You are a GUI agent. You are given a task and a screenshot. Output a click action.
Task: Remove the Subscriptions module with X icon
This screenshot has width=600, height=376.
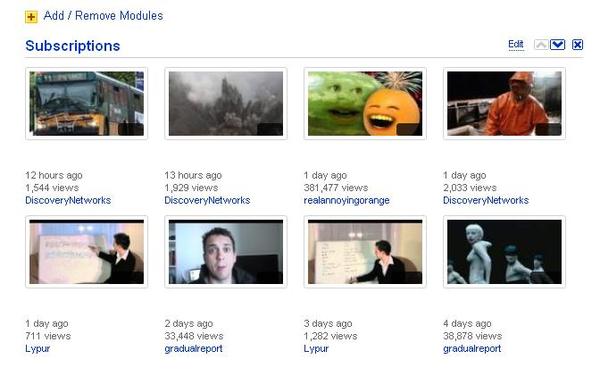(x=577, y=45)
